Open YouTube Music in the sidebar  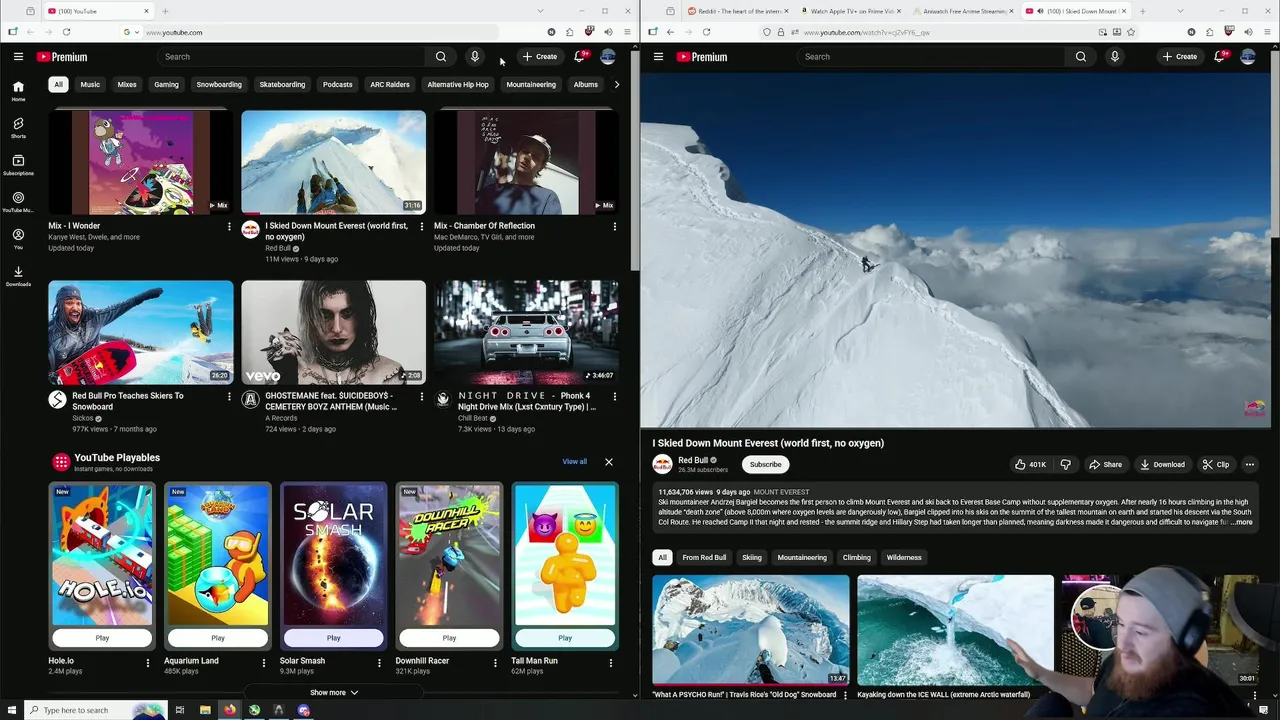[18, 202]
